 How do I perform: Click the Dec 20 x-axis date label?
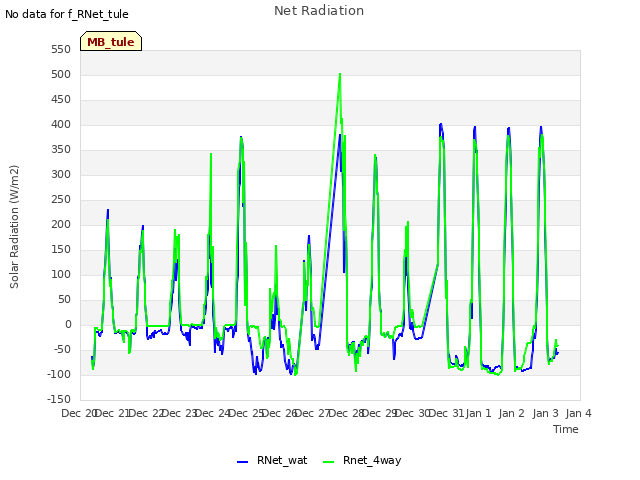[x=78, y=413]
